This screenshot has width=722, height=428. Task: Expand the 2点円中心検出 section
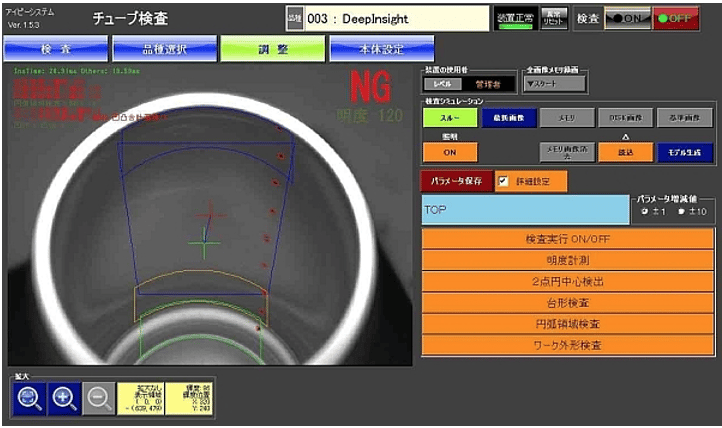[x=568, y=281]
